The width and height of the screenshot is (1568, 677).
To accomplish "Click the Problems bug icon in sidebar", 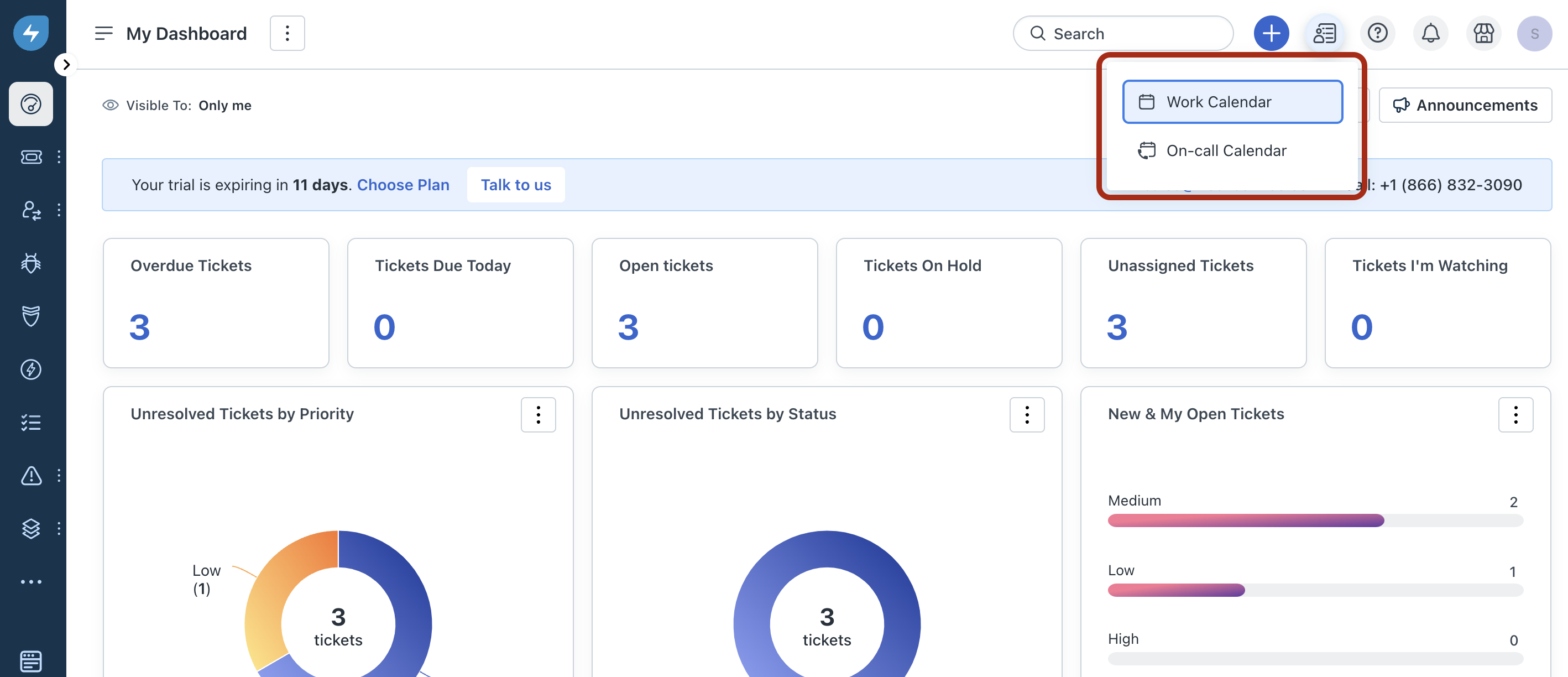I will 31,263.
